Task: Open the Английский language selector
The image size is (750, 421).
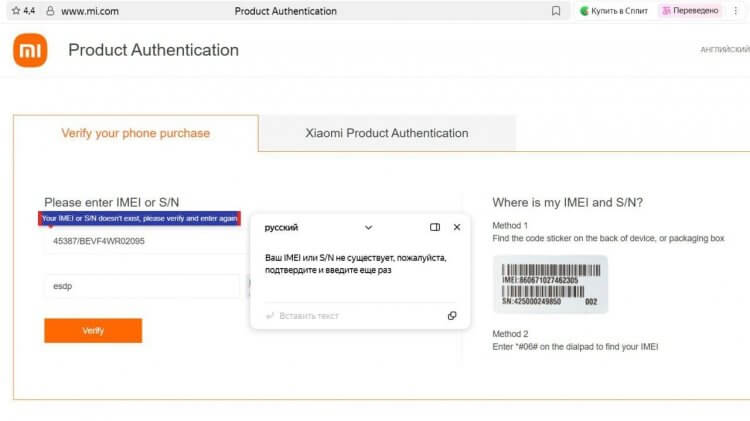Action: click(725, 49)
